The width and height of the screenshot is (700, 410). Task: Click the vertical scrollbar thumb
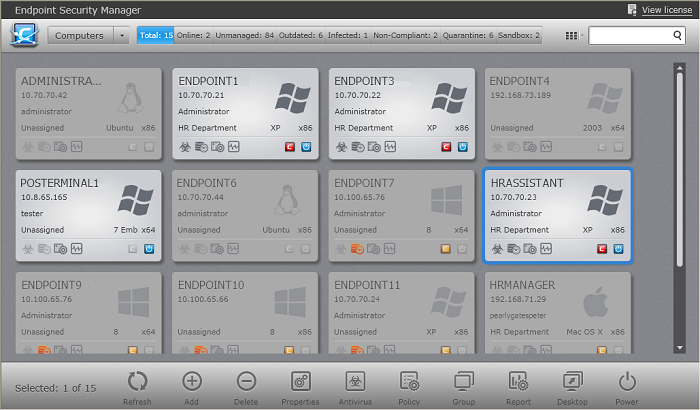coord(679,170)
